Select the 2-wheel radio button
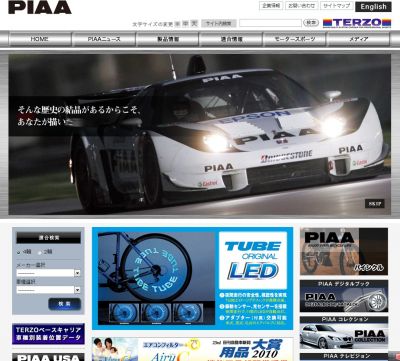Viewport: 400px width, 361px height. (40, 252)
